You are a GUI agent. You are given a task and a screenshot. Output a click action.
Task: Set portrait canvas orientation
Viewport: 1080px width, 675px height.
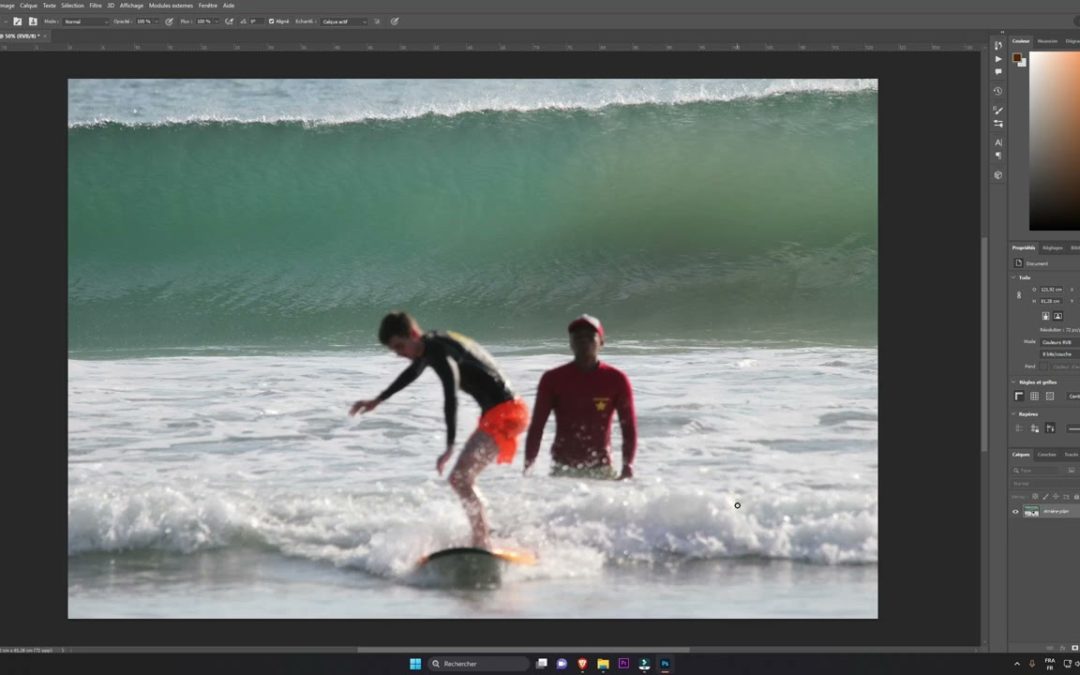1046,316
